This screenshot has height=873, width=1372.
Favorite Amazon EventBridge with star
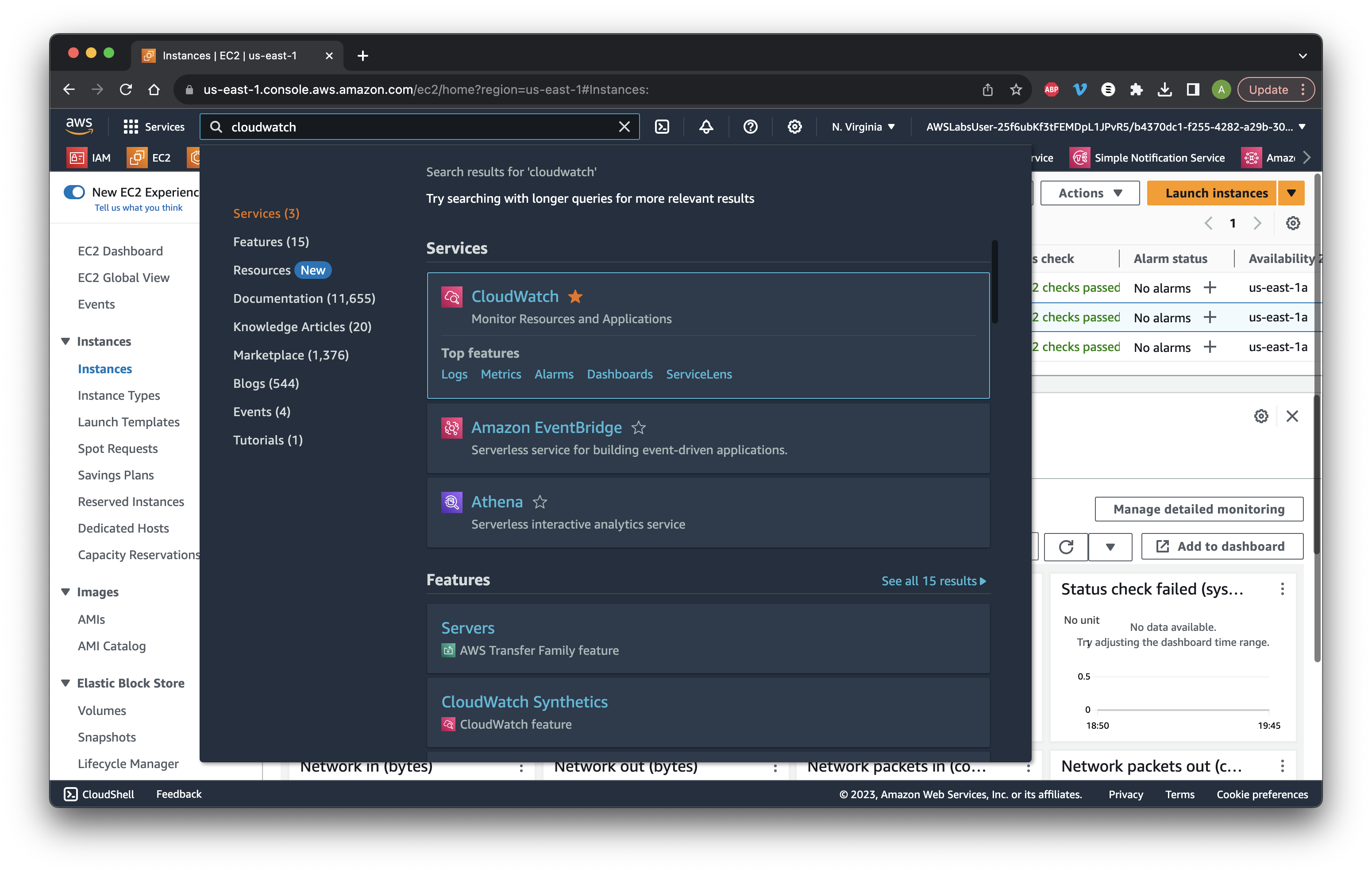(639, 427)
